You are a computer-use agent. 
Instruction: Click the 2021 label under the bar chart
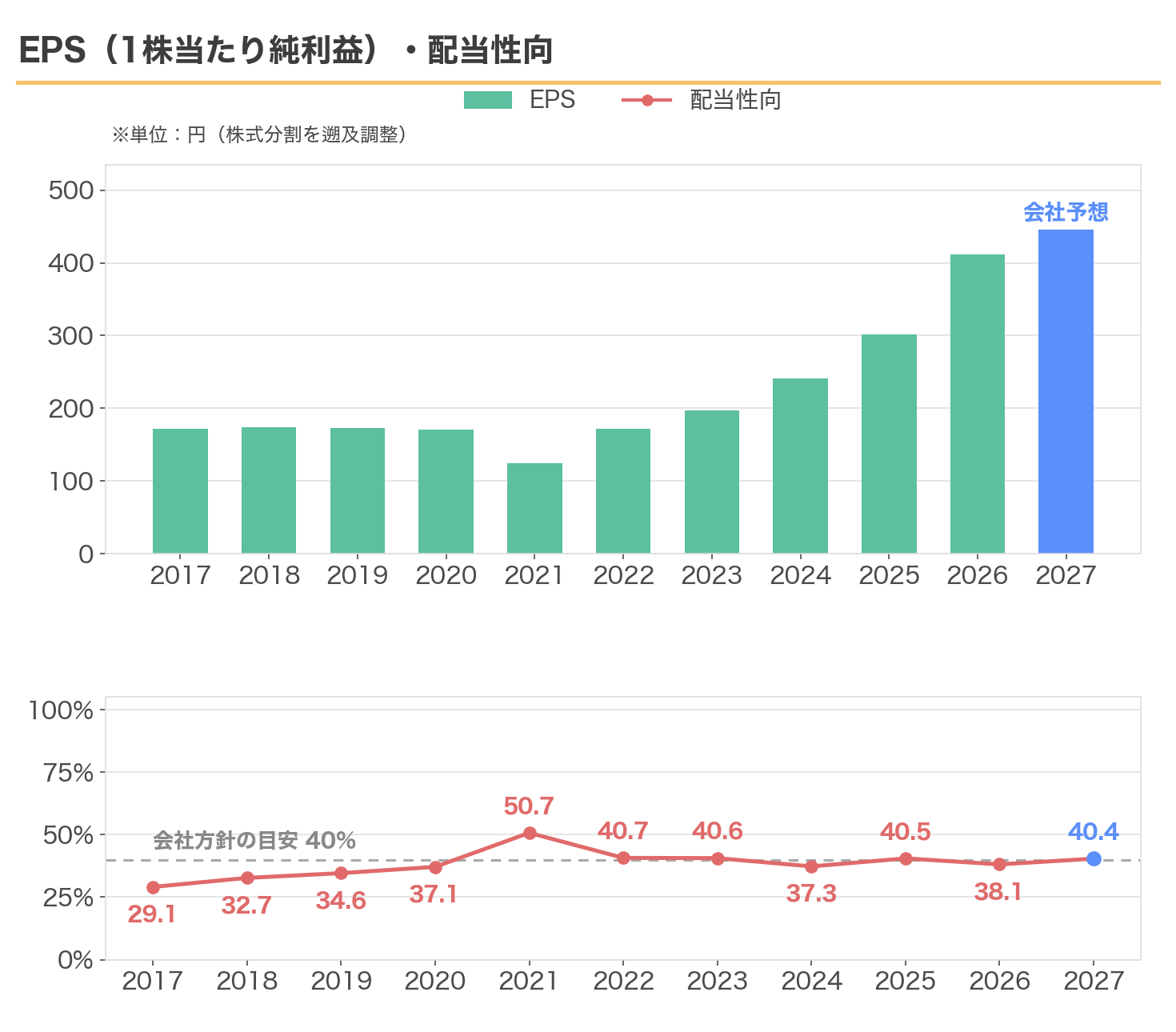[x=534, y=575]
